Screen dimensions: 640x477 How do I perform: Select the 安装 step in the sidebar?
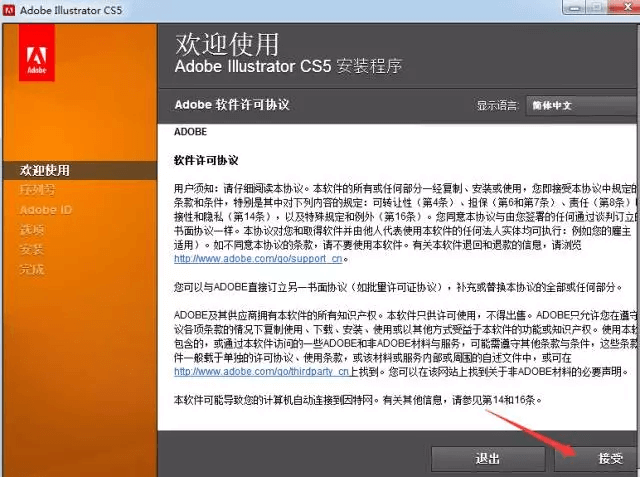click(x=32, y=249)
